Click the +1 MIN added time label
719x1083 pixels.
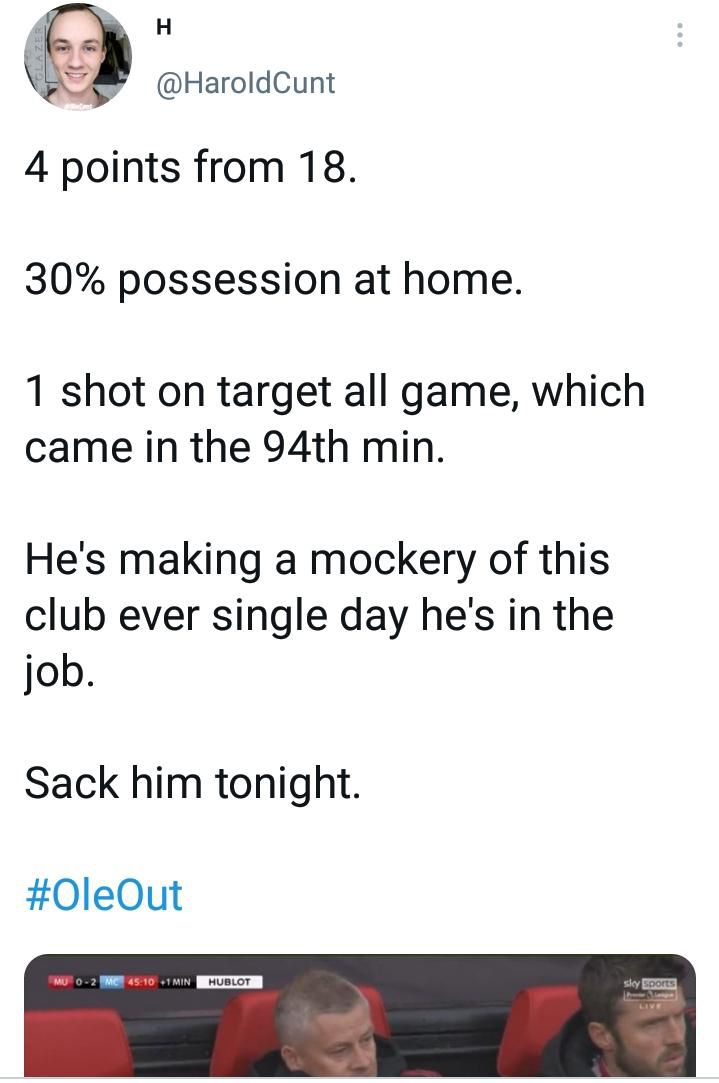pos(175,982)
